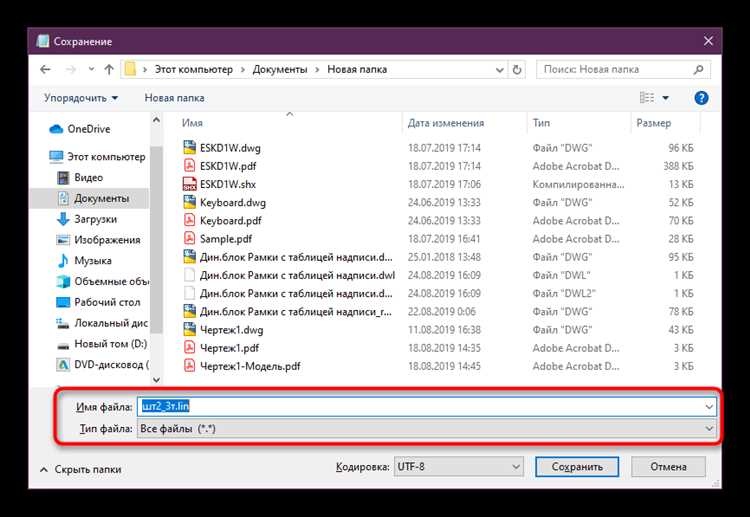The width and height of the screenshot is (750, 517).
Task: Select the ESKD1W.dwg file icon
Action: coord(190,147)
